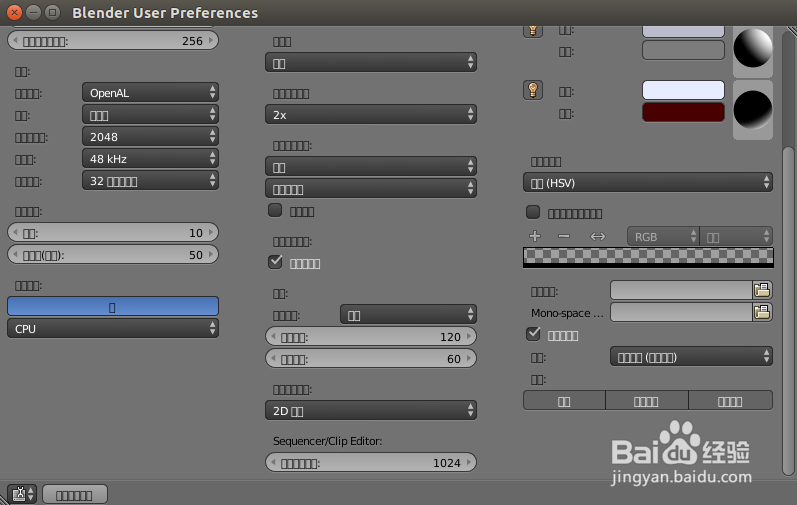Viewport: 797px width, 505px height.
Task: Enable the unchecked checkbox below the HSV dropdown
Action: [533, 212]
